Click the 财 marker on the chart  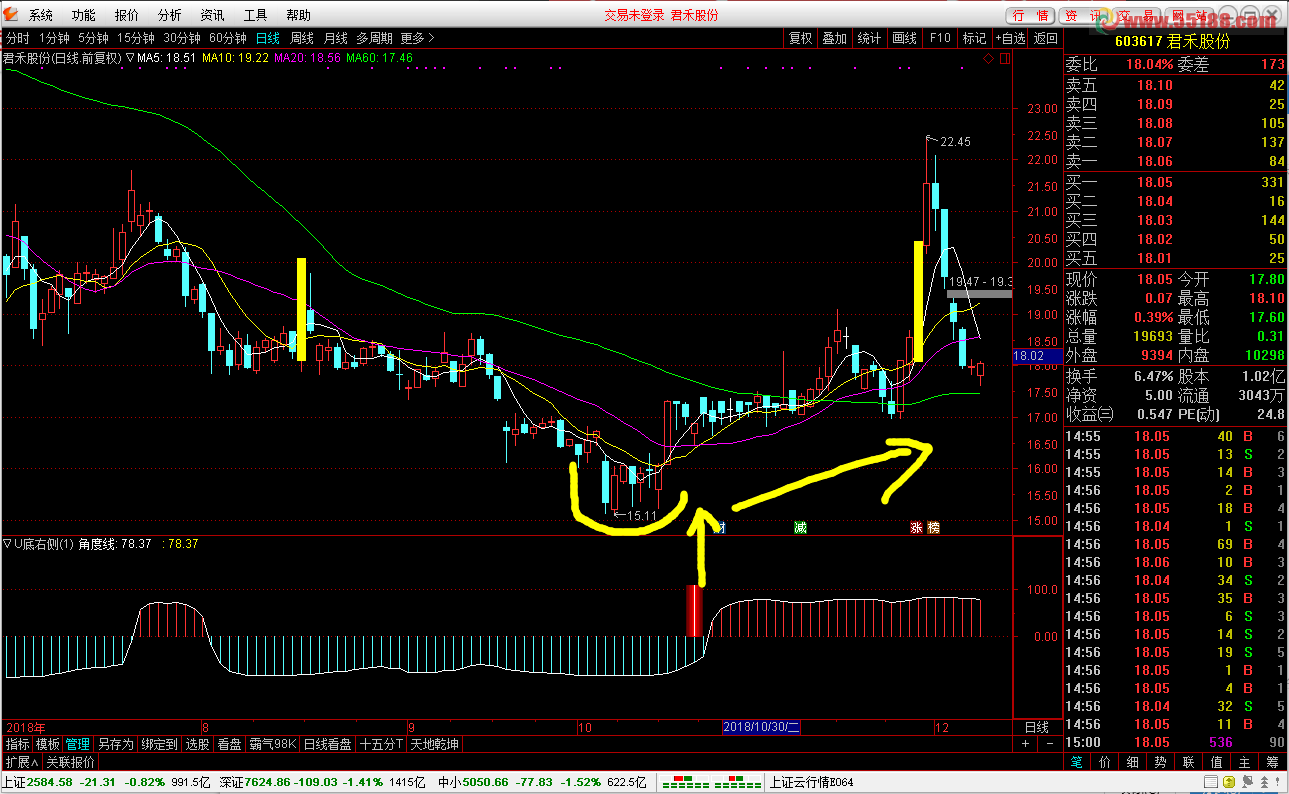(x=719, y=527)
